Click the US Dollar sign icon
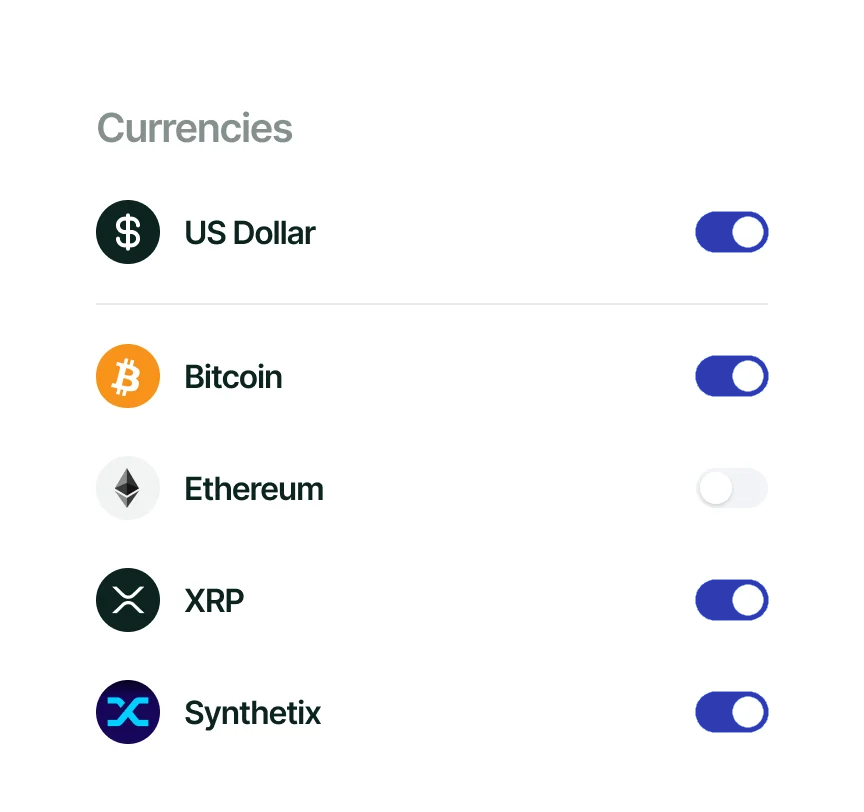The height and width of the screenshot is (812, 864). (x=128, y=232)
